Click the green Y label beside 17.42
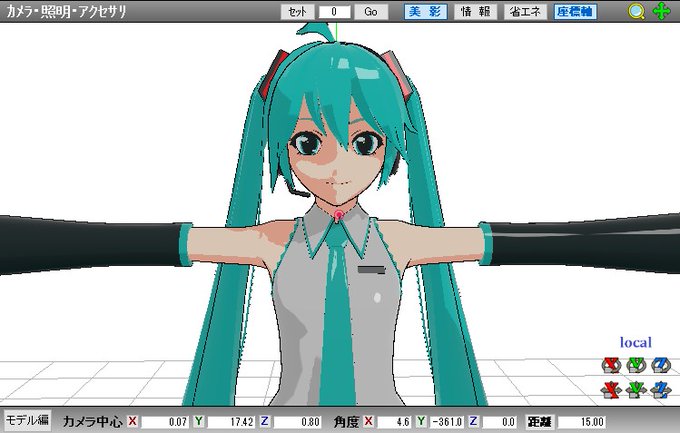This screenshot has width=680, height=433. pos(199,421)
